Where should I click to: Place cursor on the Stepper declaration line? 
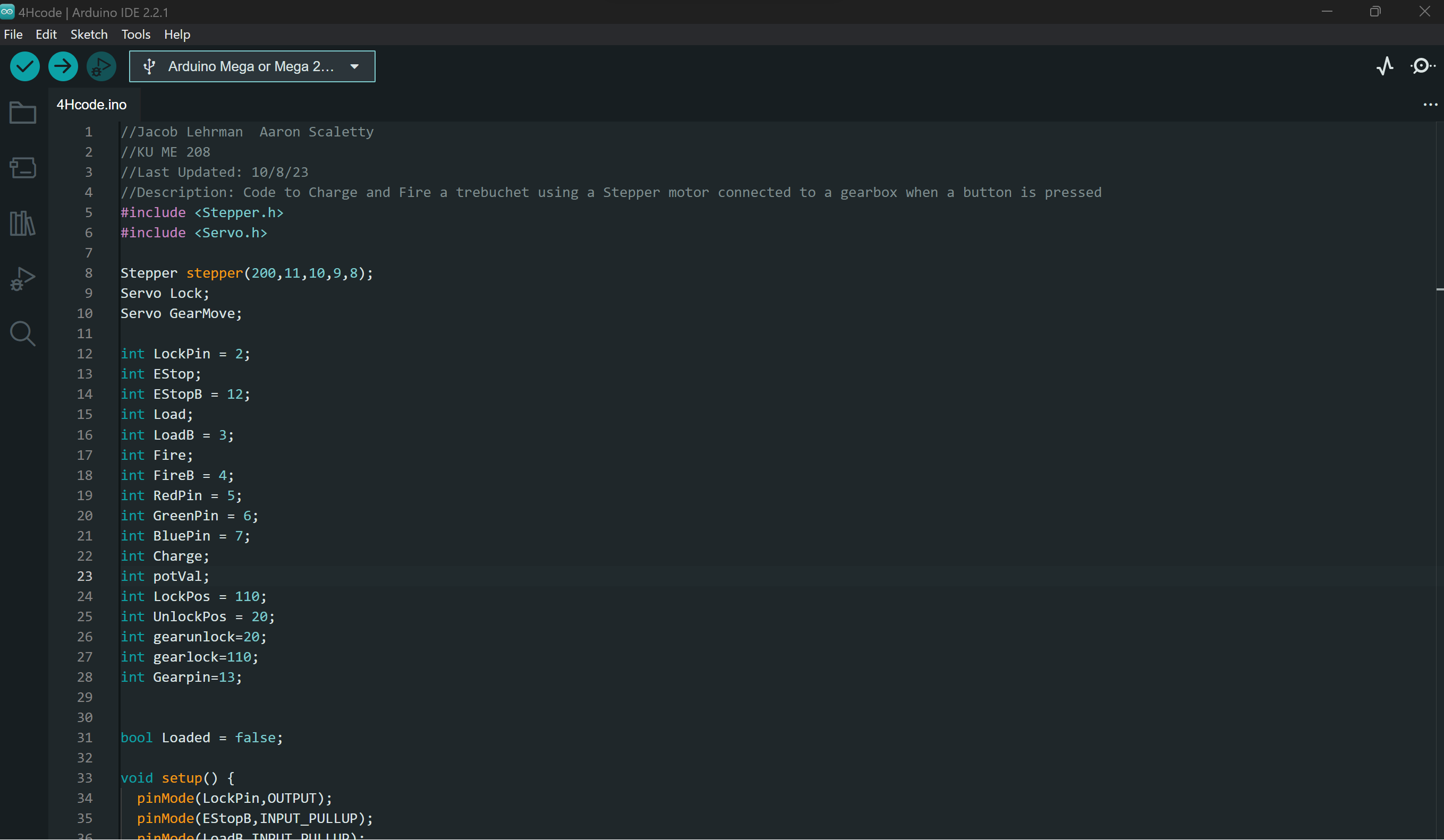tap(247, 273)
